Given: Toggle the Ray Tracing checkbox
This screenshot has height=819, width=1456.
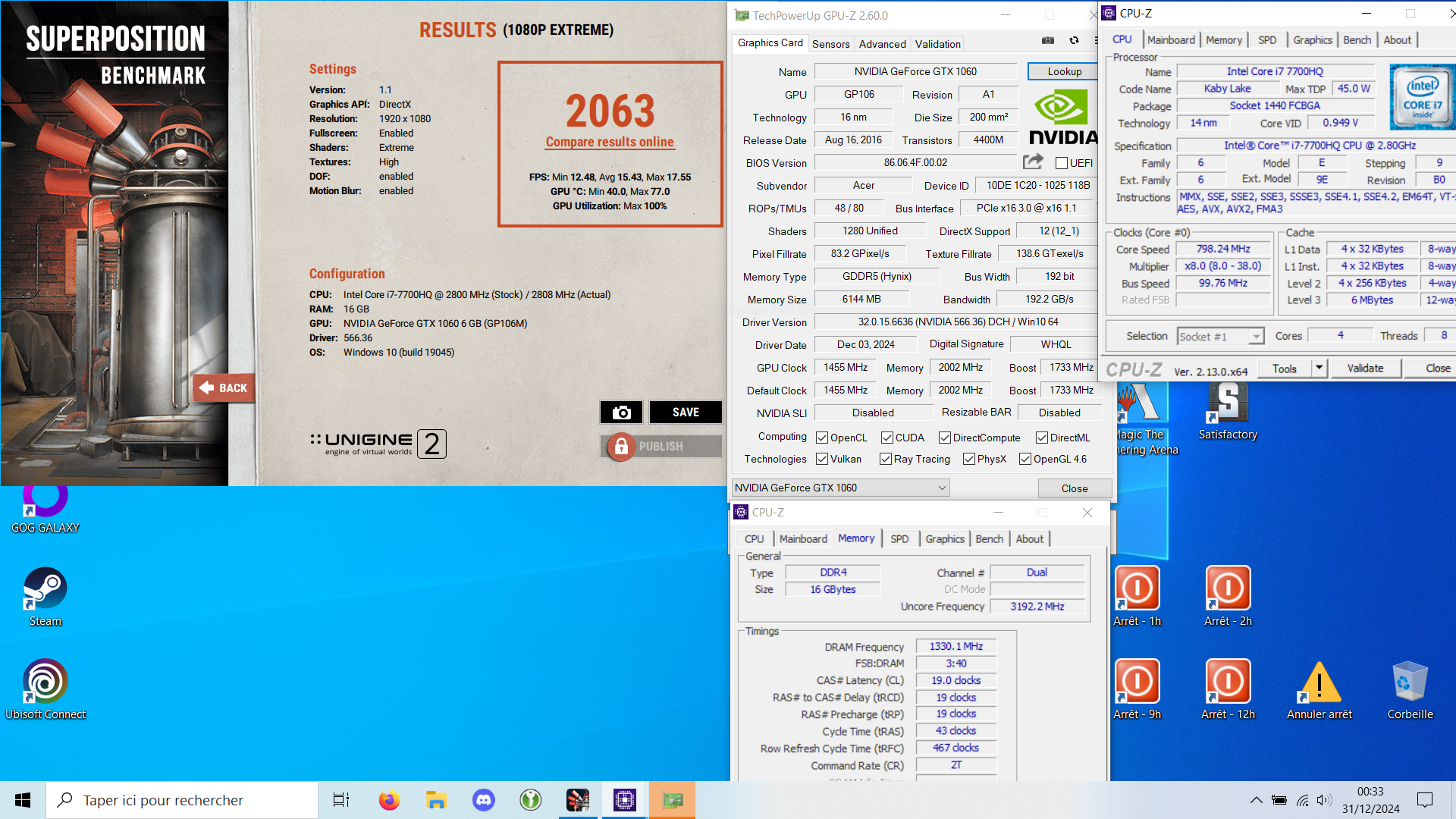Looking at the screenshot, I should tap(886, 459).
